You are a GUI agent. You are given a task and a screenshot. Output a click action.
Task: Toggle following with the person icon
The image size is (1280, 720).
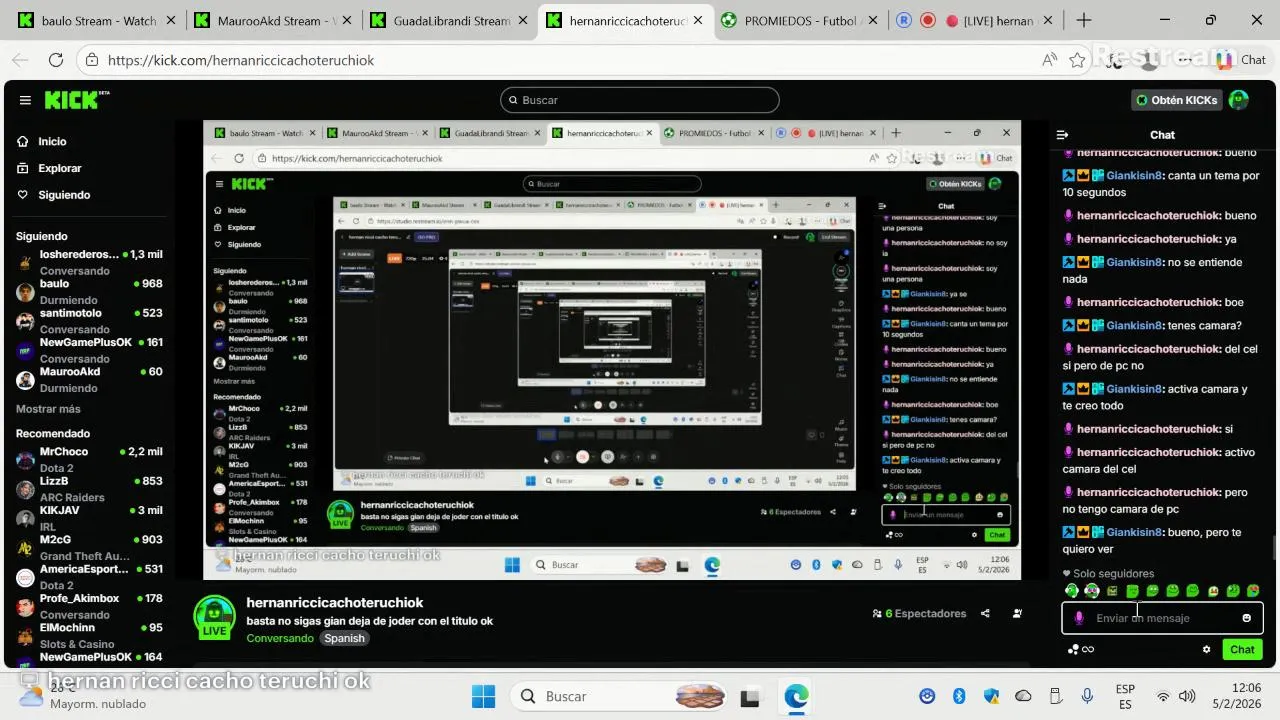click(1018, 614)
